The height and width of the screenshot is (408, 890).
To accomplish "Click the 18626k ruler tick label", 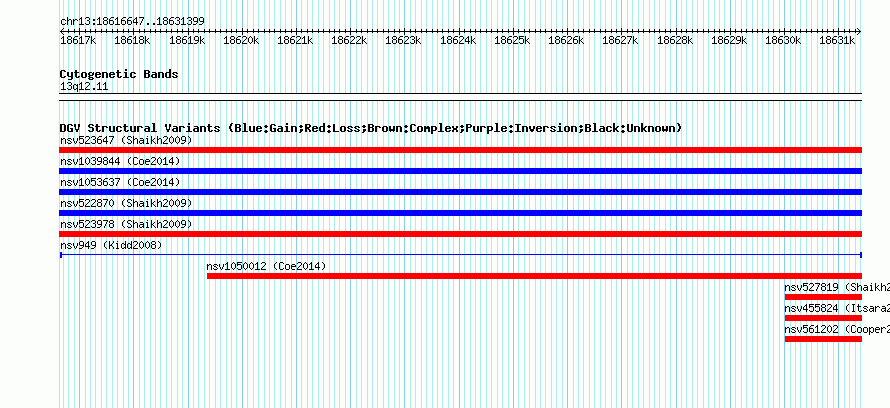I will click(566, 40).
